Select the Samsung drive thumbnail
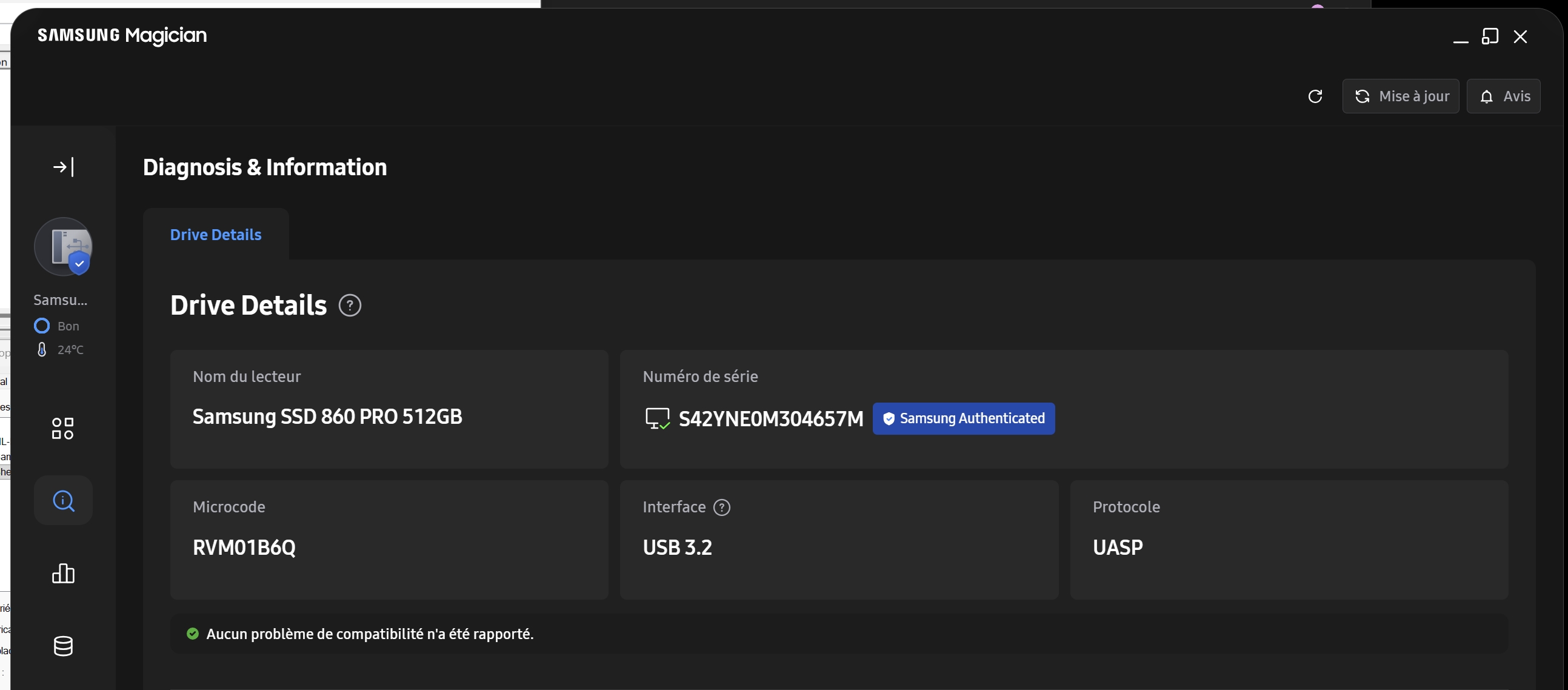The height and width of the screenshot is (690, 1568). point(63,247)
